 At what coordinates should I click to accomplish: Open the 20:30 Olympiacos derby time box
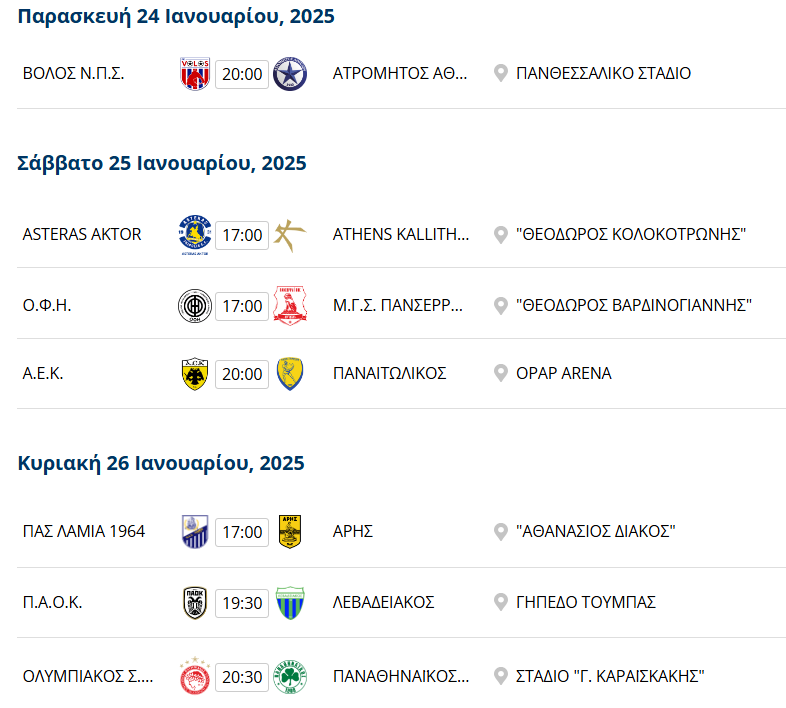click(x=242, y=677)
